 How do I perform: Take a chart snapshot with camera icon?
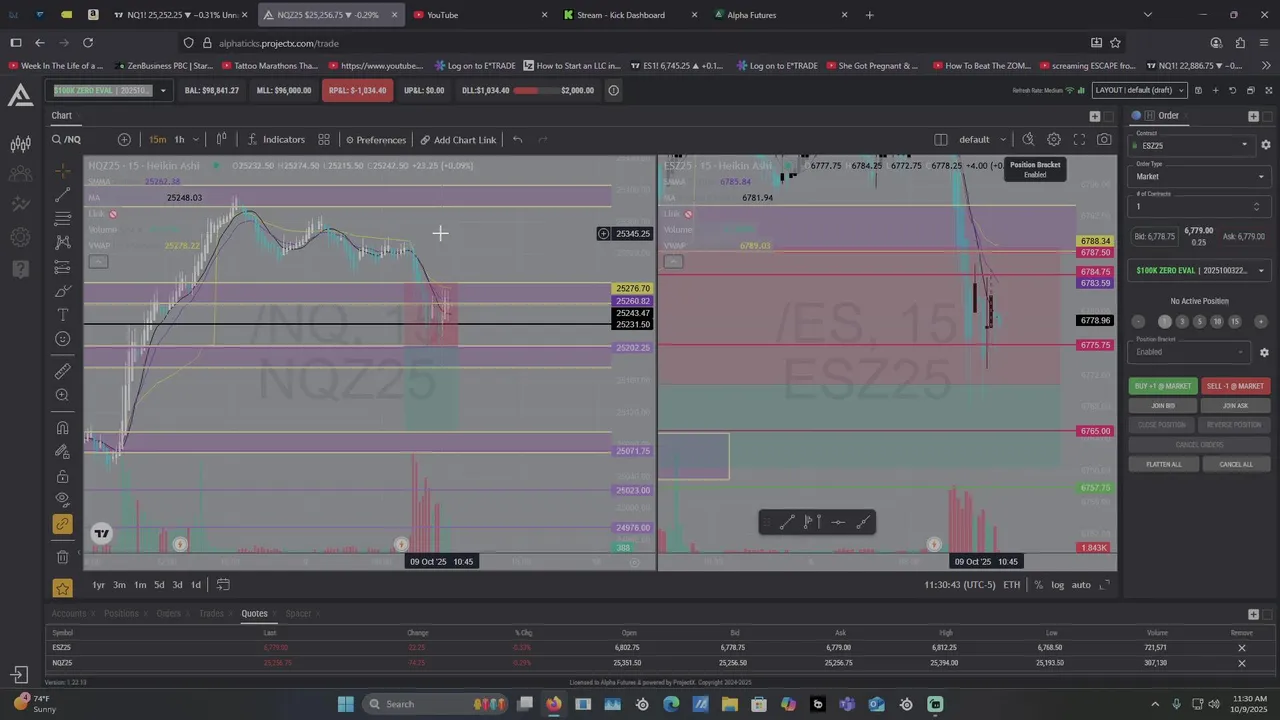[x=1104, y=139]
